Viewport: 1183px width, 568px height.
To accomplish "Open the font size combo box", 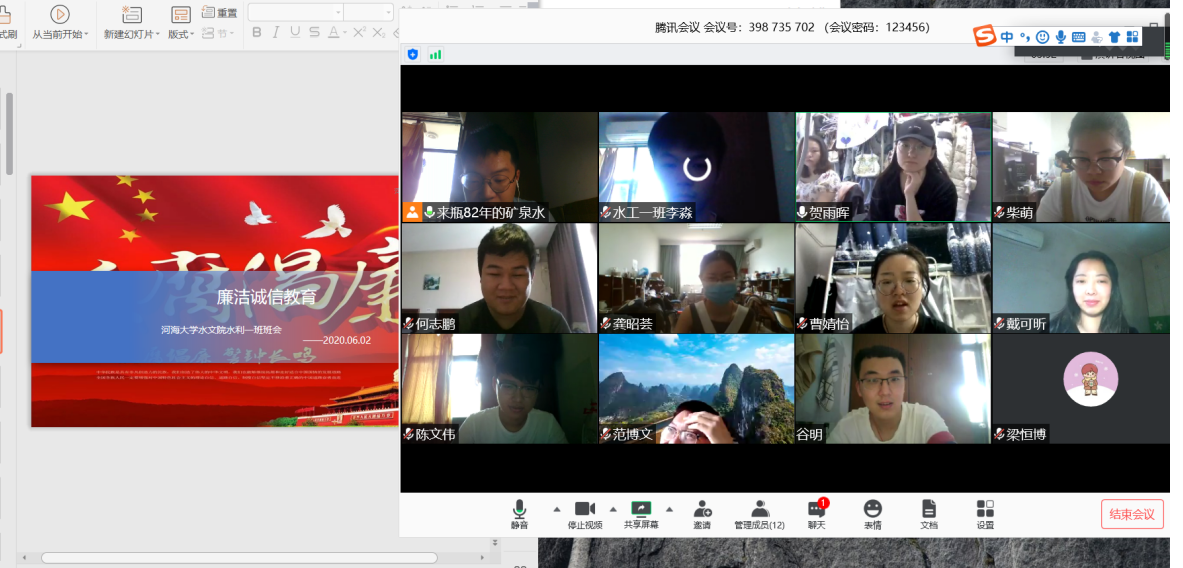I will tap(369, 12).
